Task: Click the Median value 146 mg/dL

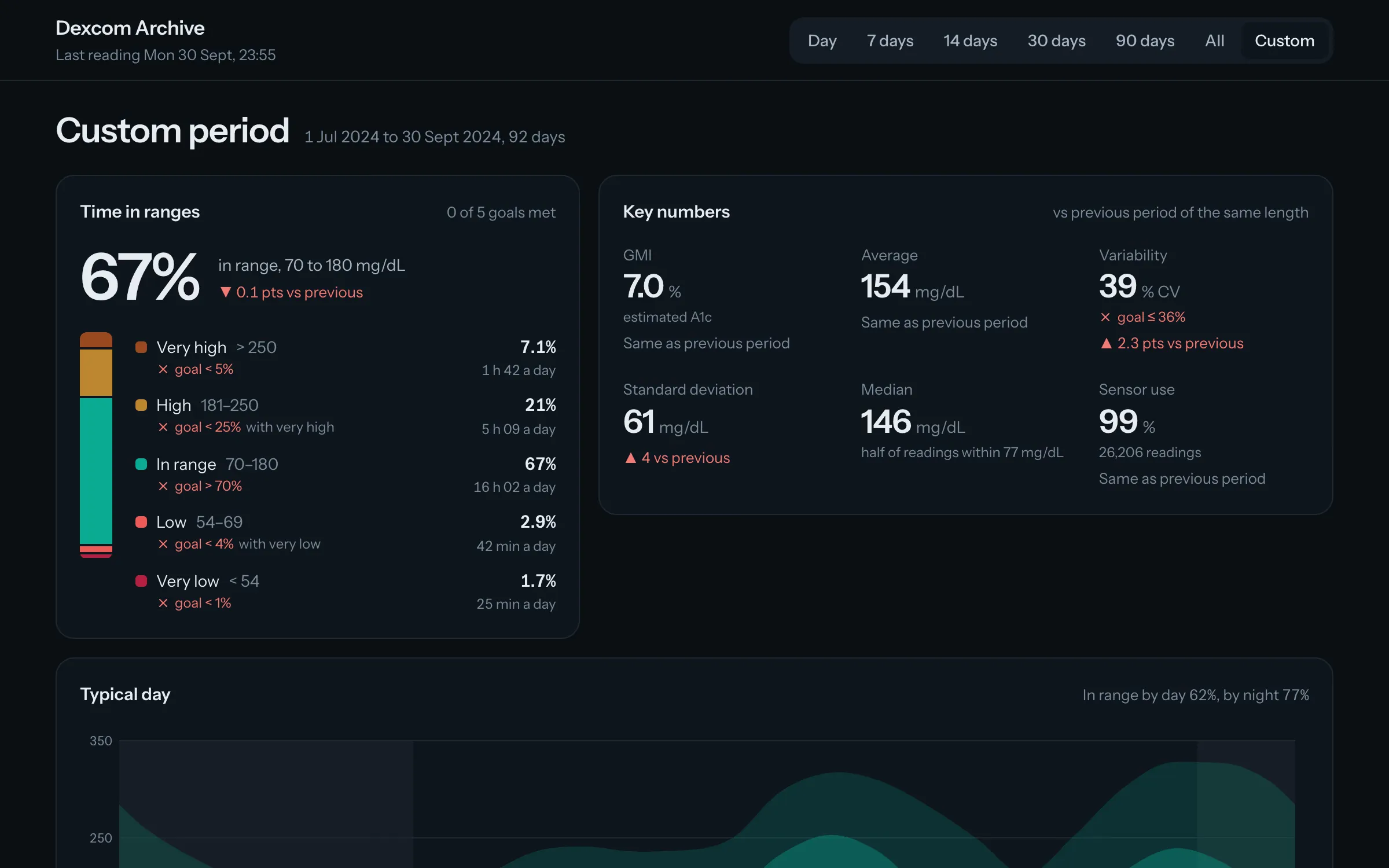Action: 913,422
